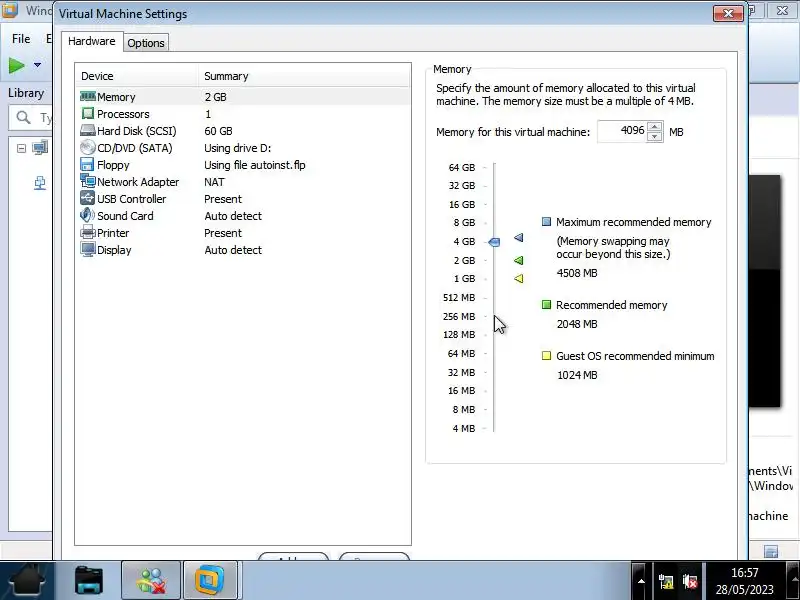Click the 4 MB slider tick label
The height and width of the screenshot is (600, 800).
[x=463, y=429]
